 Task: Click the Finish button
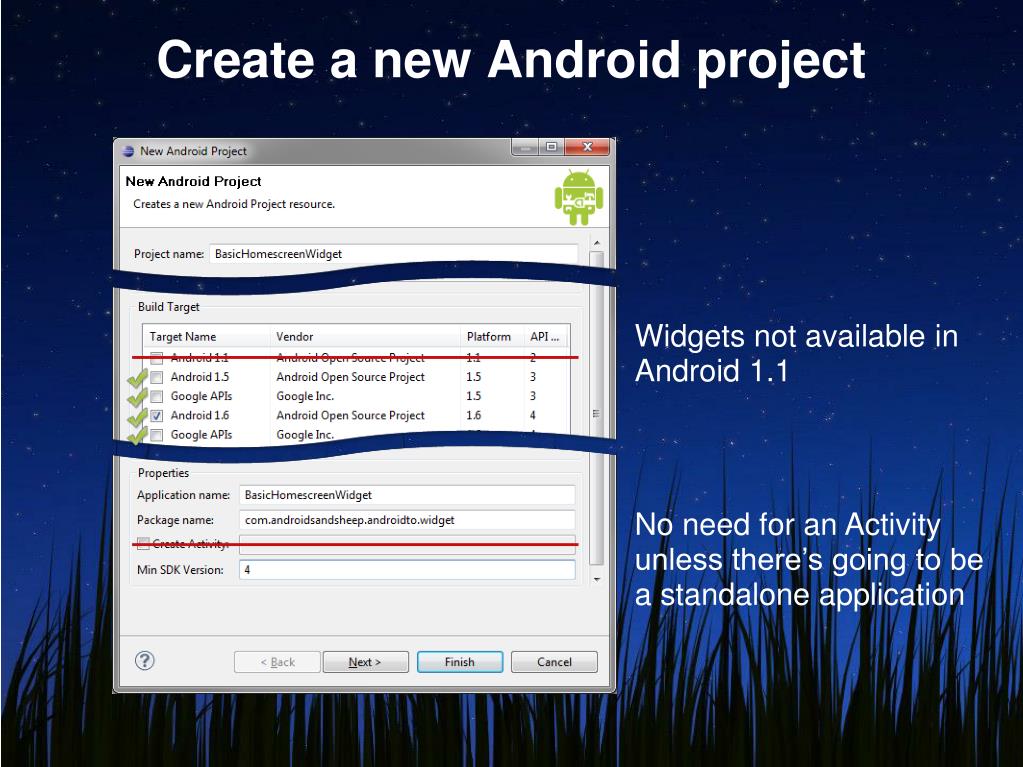tap(460, 662)
